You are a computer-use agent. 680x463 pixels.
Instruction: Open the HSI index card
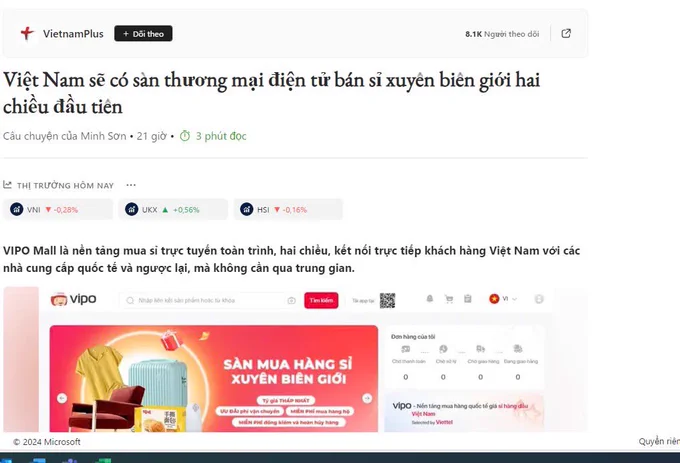288,210
